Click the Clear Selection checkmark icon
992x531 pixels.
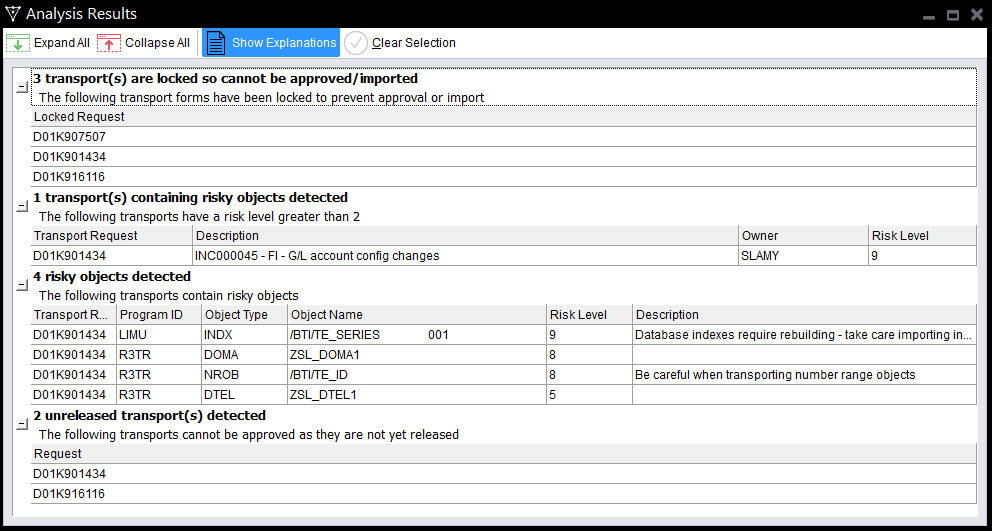[356, 43]
